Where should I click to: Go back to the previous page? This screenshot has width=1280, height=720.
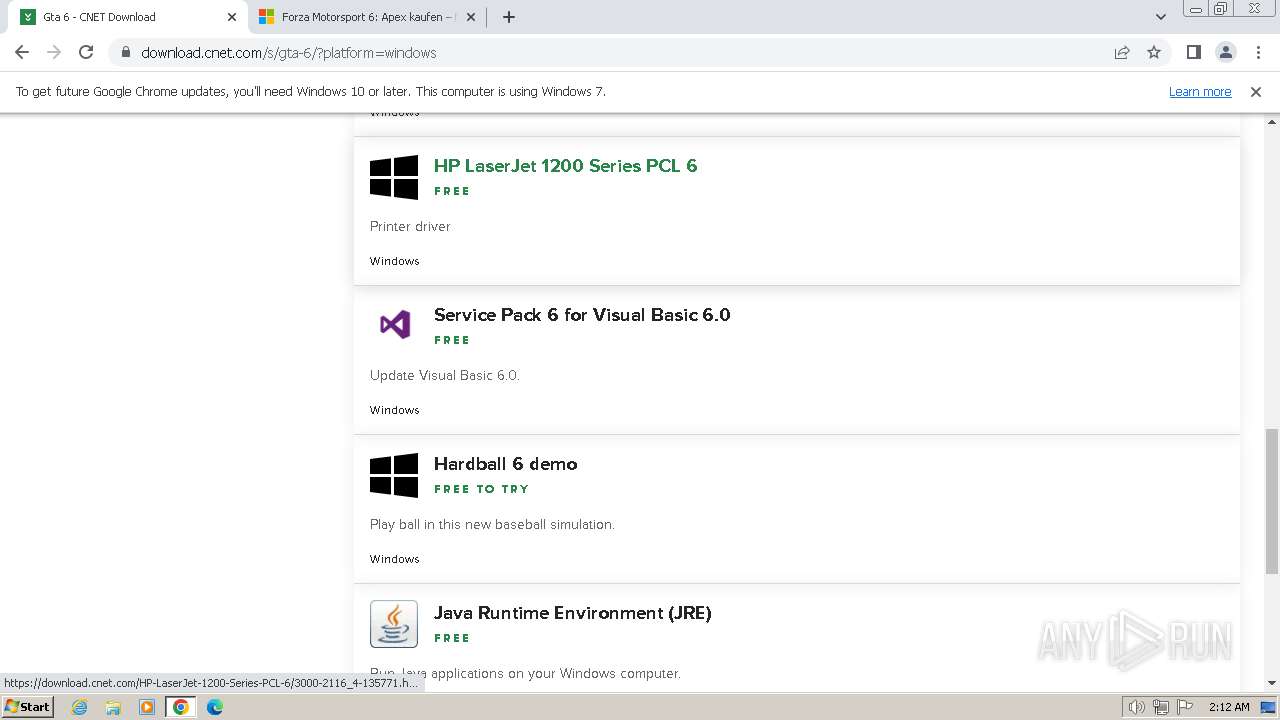click(x=22, y=53)
